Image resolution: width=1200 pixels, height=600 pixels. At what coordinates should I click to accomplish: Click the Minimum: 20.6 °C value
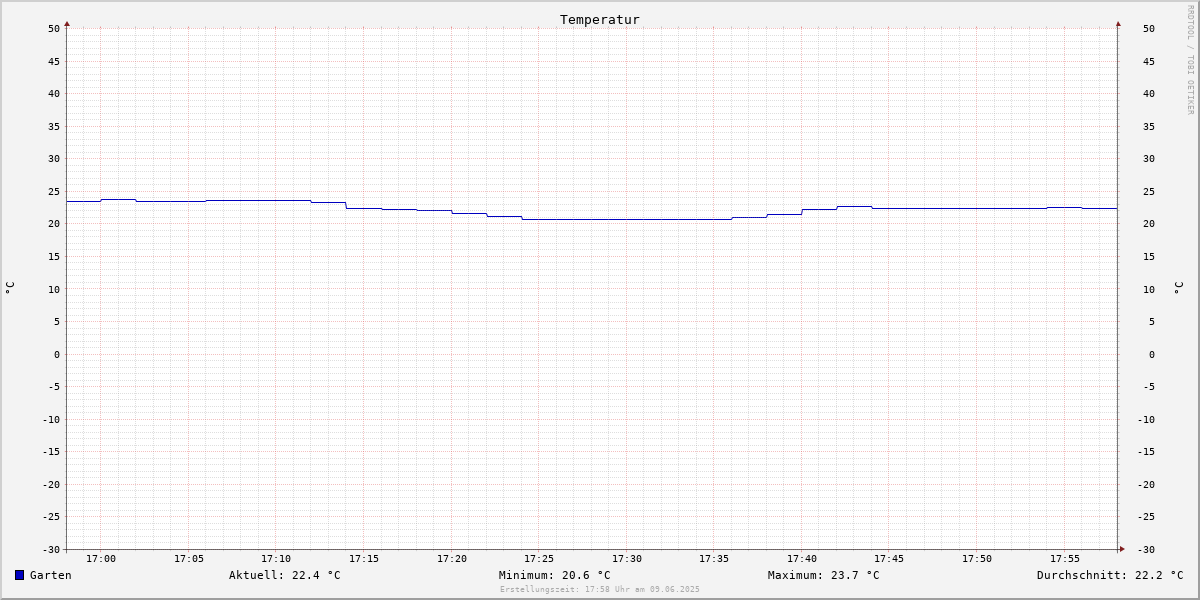[x=555, y=575]
